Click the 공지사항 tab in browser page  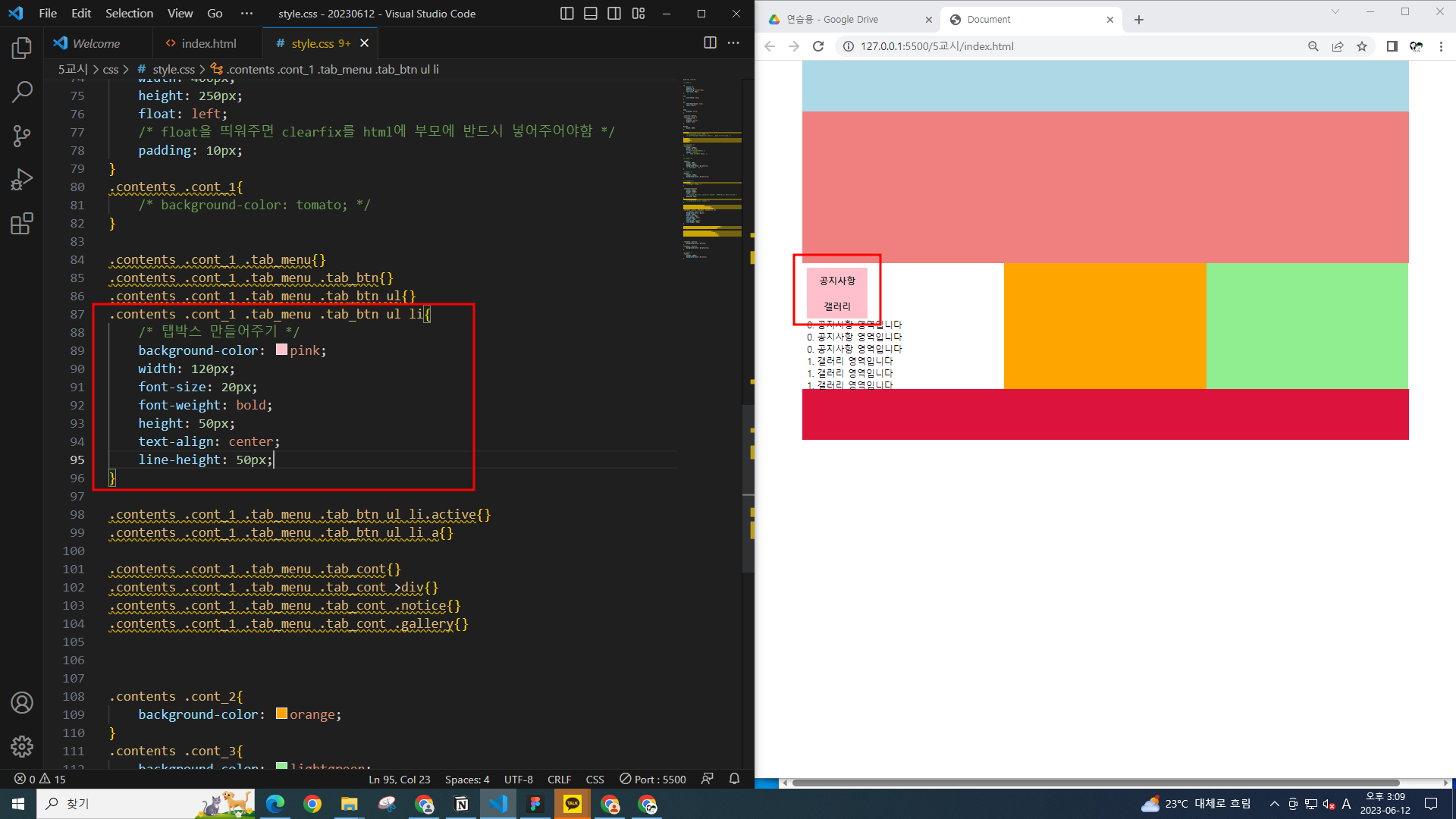836,281
